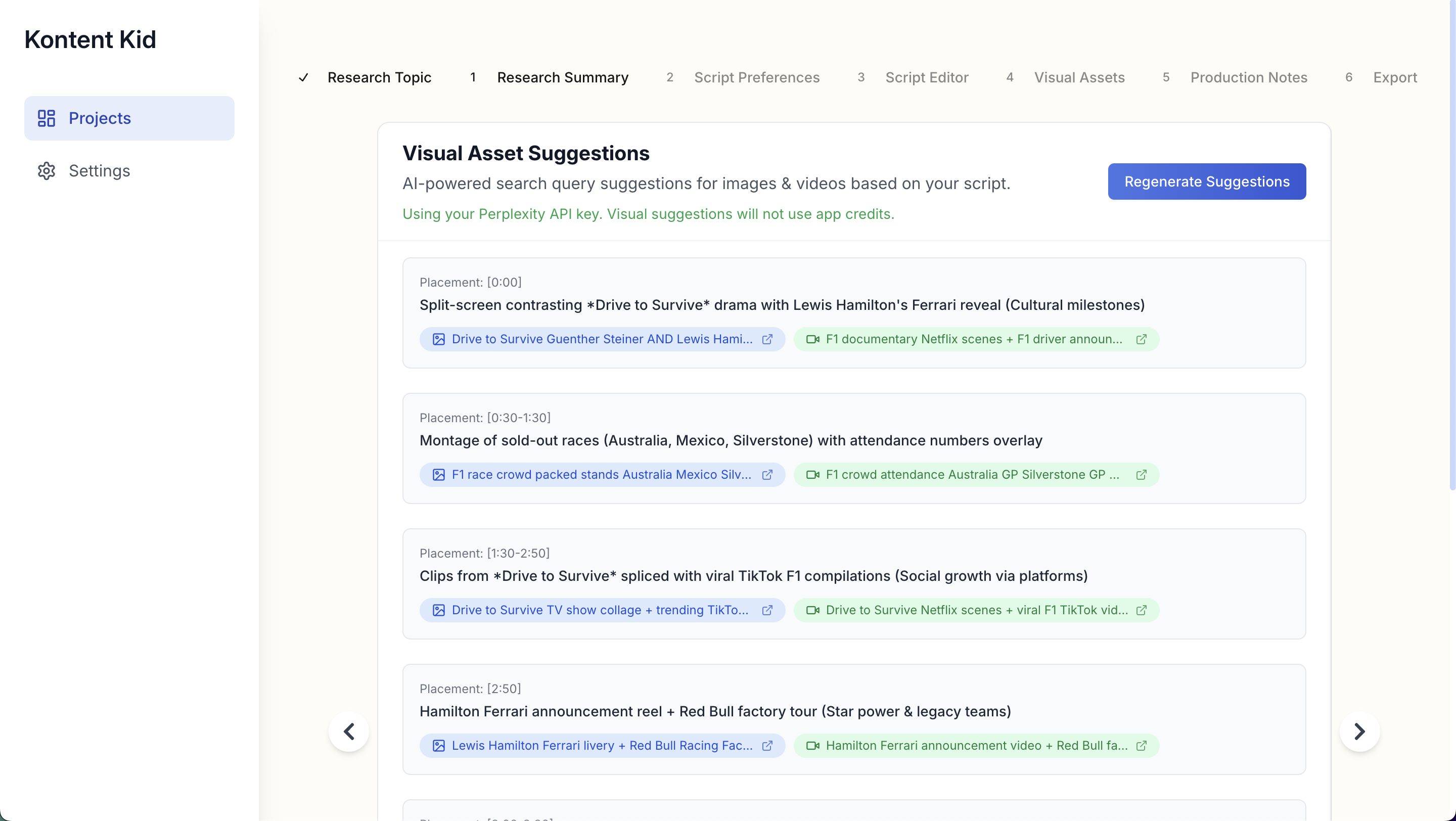This screenshot has width=1456, height=821.
Task: Click the Settings gear icon
Action: pyautogui.click(x=47, y=171)
